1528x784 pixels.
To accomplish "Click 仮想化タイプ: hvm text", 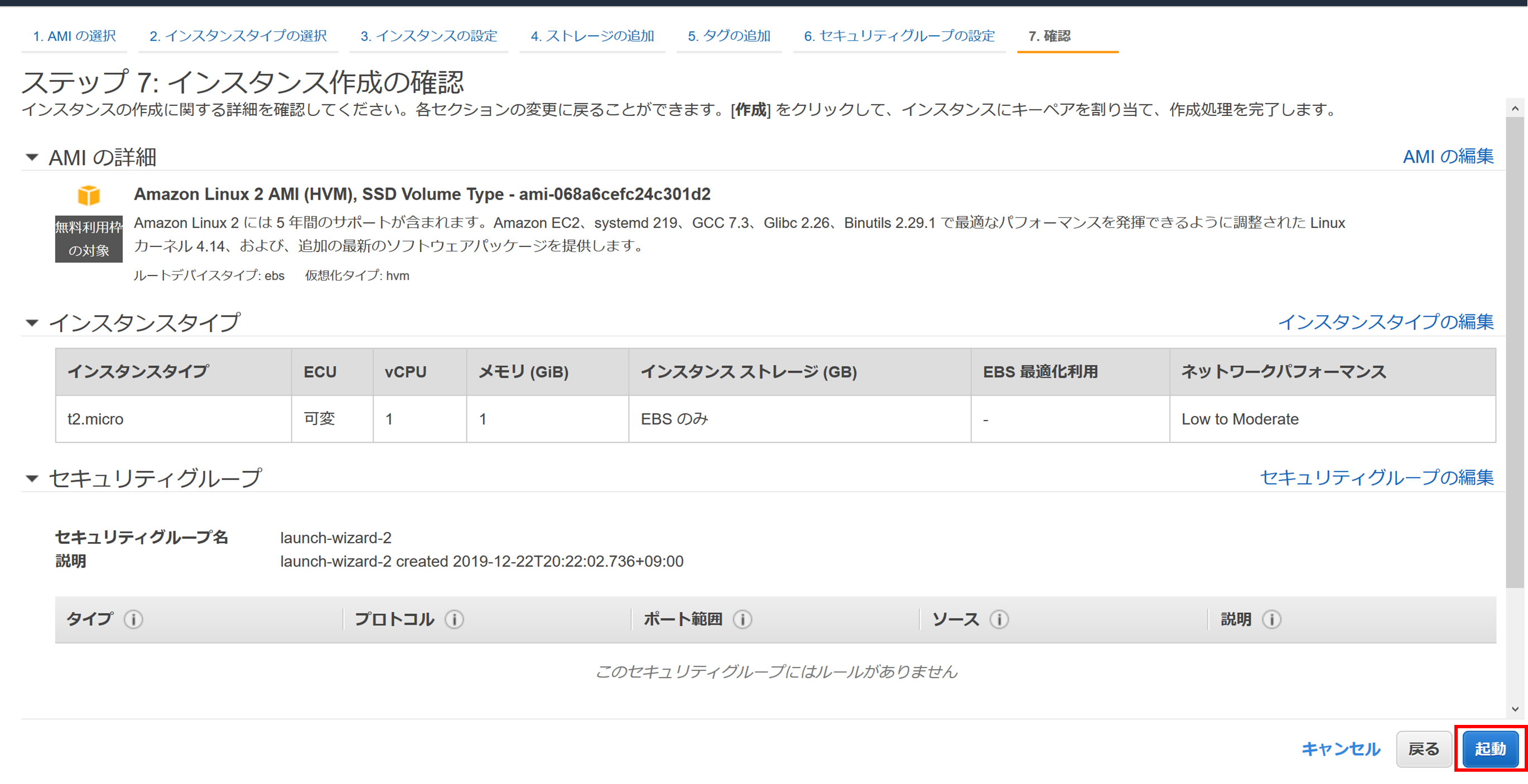I will 357,276.
